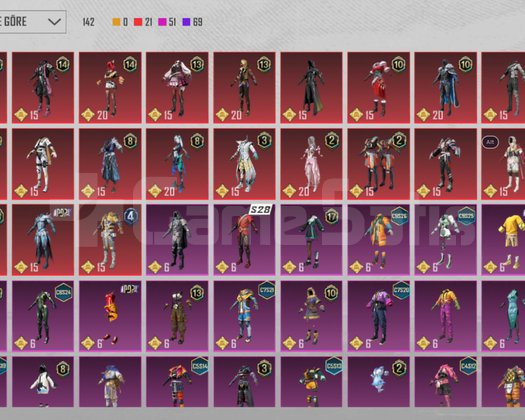This screenshot has width=525, height=420.
Task: Click the blue level 4 badge on the gold armor
Action: [131, 216]
